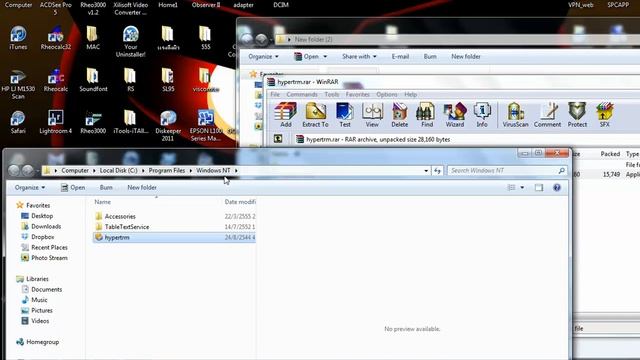Open the WinRAR Favorites menu
The height and width of the screenshot is (360, 640).
coord(358,94)
